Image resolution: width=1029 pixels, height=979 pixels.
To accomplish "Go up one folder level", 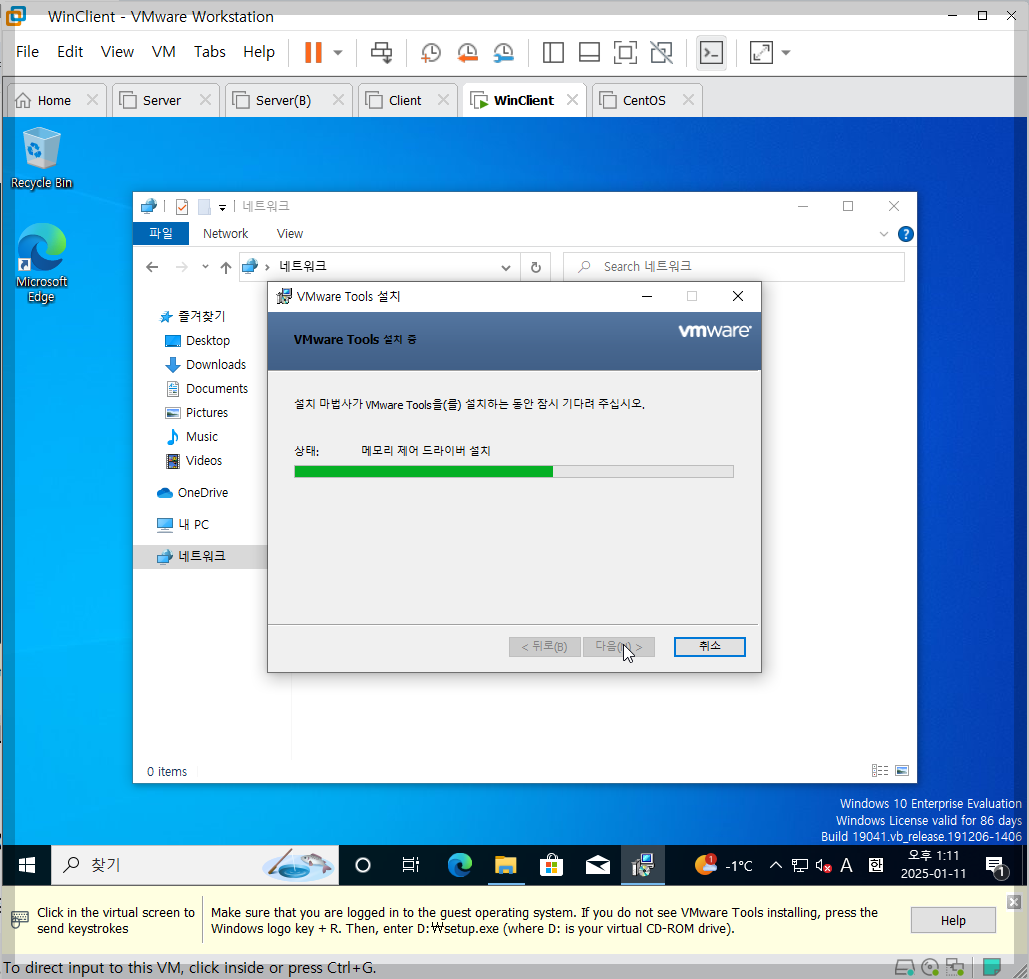I will pyautogui.click(x=226, y=267).
